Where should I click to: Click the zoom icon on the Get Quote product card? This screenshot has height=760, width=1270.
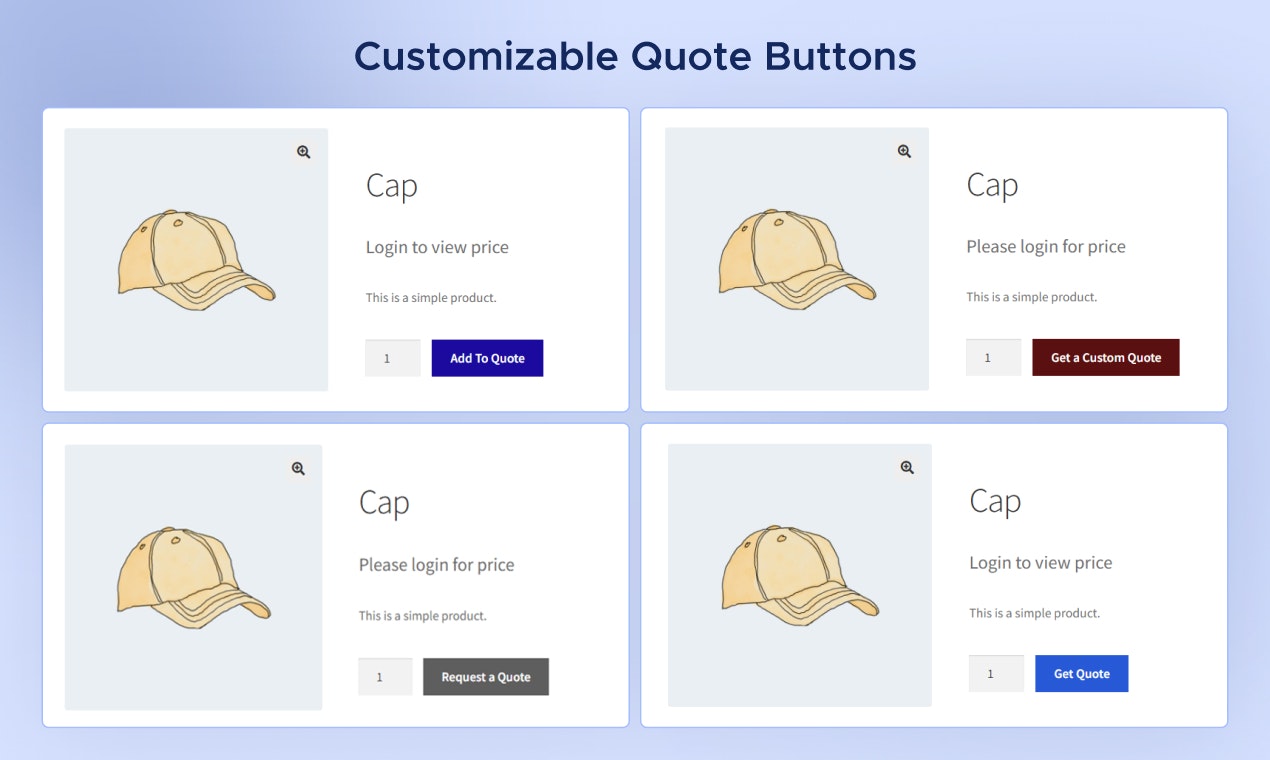pyautogui.click(x=907, y=466)
